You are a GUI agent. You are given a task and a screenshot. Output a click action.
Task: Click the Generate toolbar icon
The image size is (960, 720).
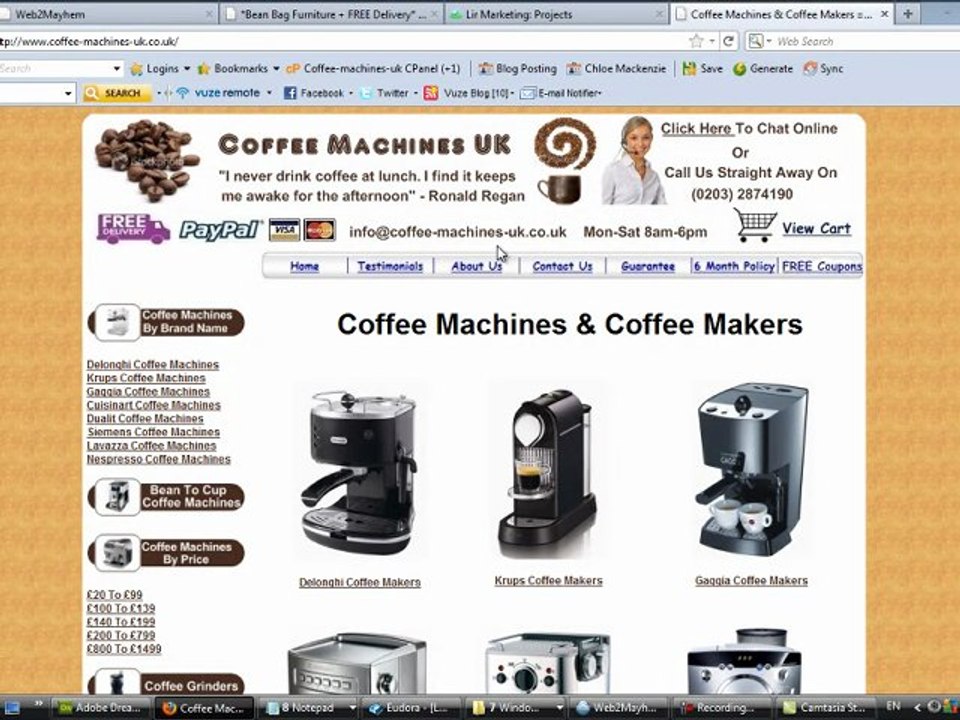click(x=763, y=69)
